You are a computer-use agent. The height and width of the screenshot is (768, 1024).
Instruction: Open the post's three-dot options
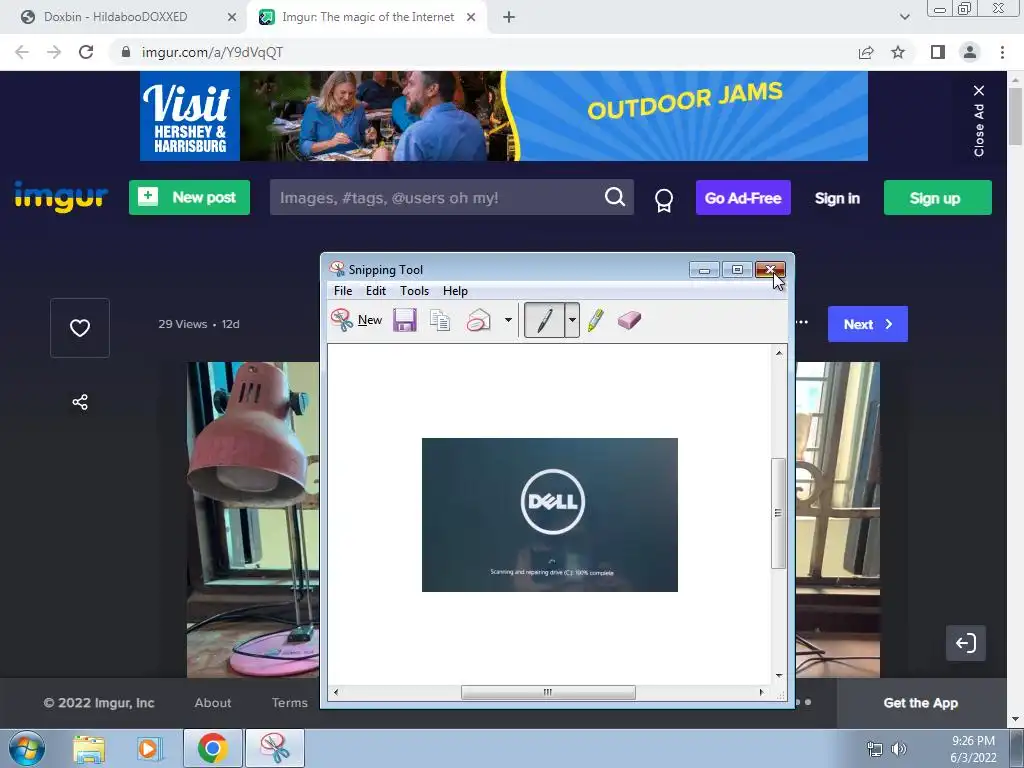pyautogui.click(x=803, y=322)
